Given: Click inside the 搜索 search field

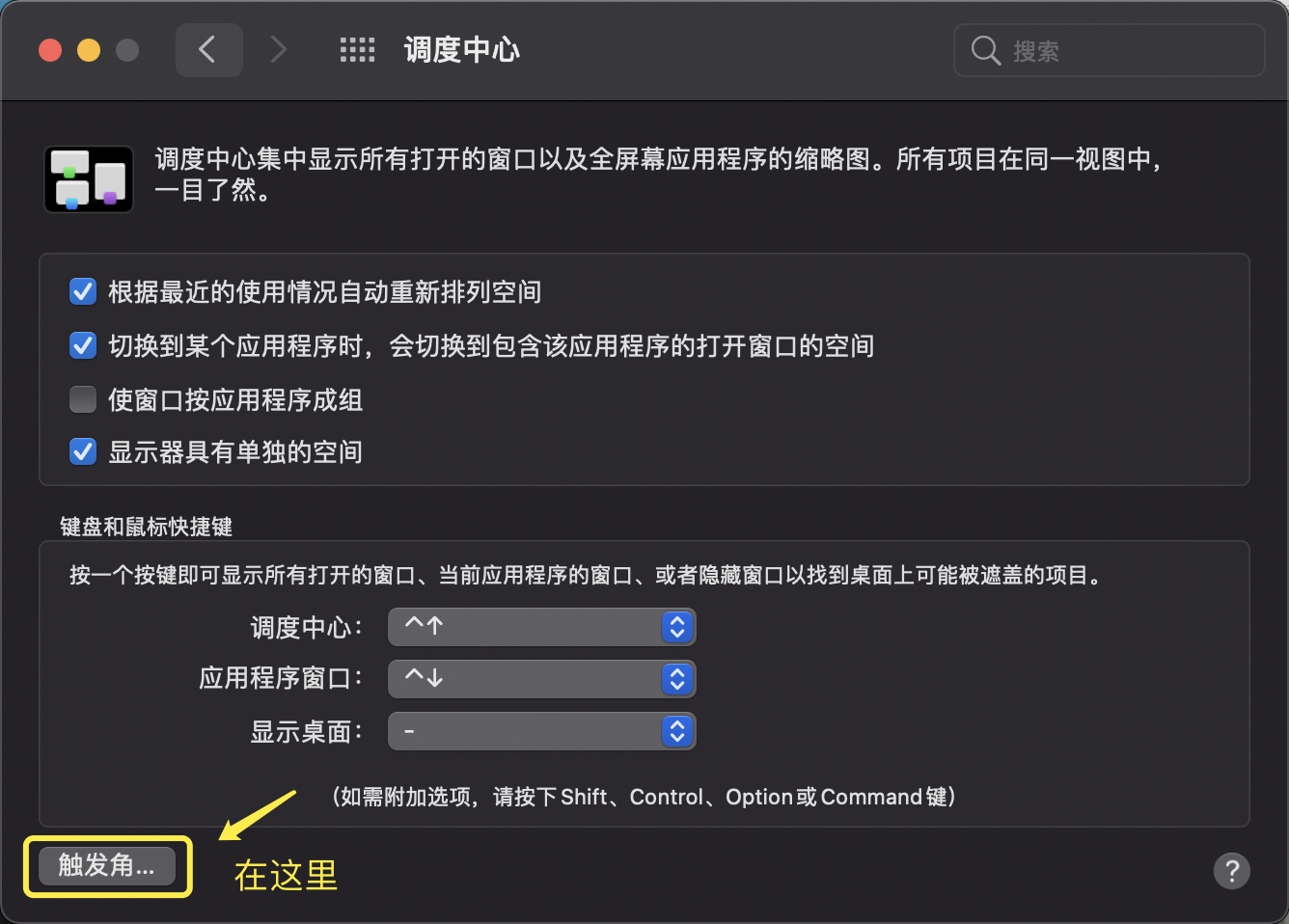Looking at the screenshot, I should coord(1109,50).
